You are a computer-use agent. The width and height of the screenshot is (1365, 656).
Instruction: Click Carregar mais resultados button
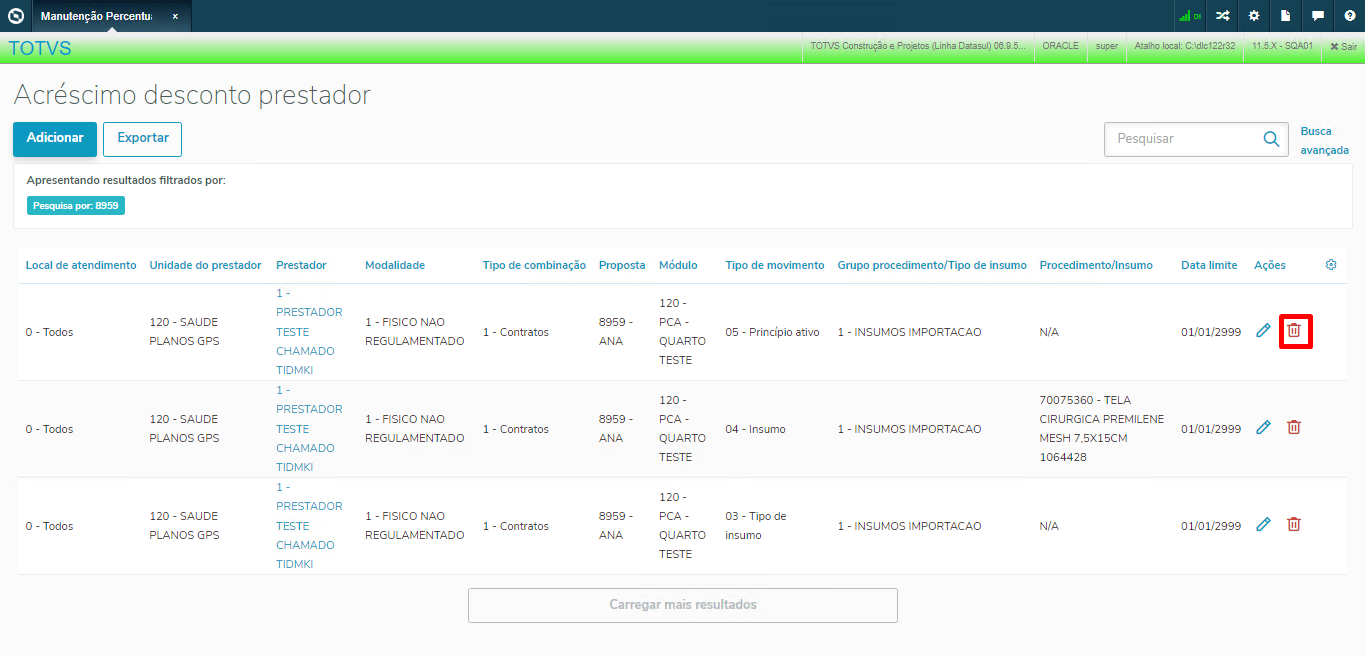coord(683,605)
